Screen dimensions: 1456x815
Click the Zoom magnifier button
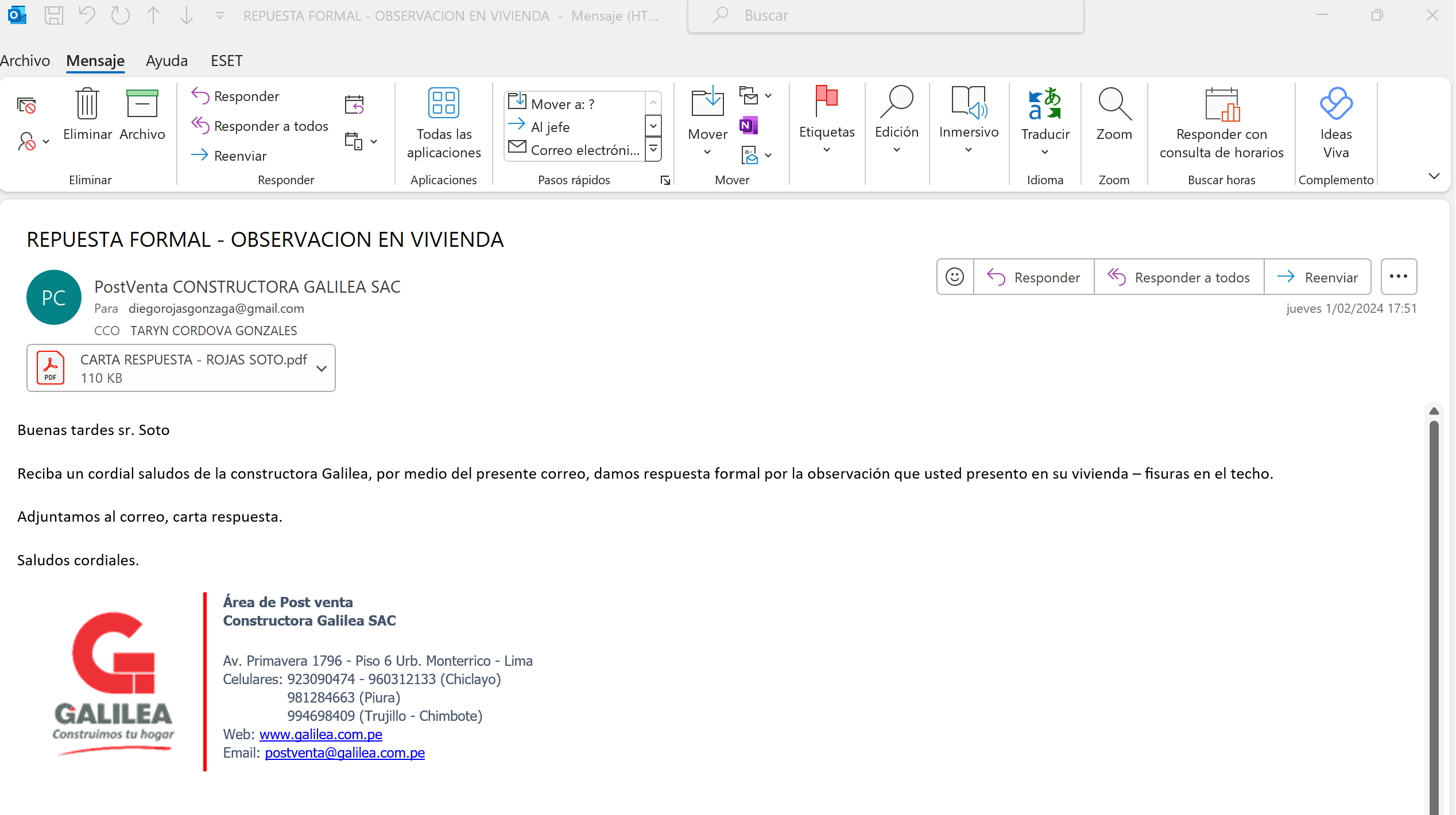click(x=1114, y=115)
